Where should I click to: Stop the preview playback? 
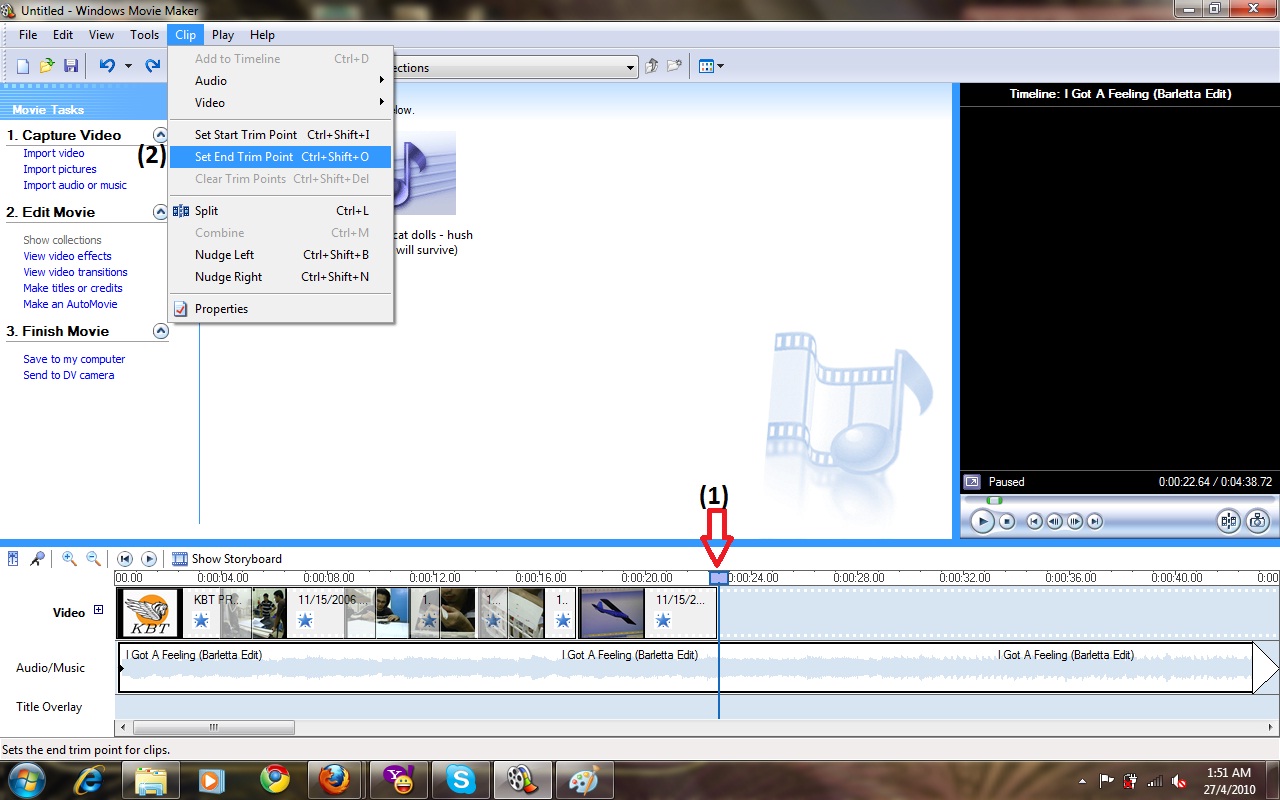[1007, 521]
